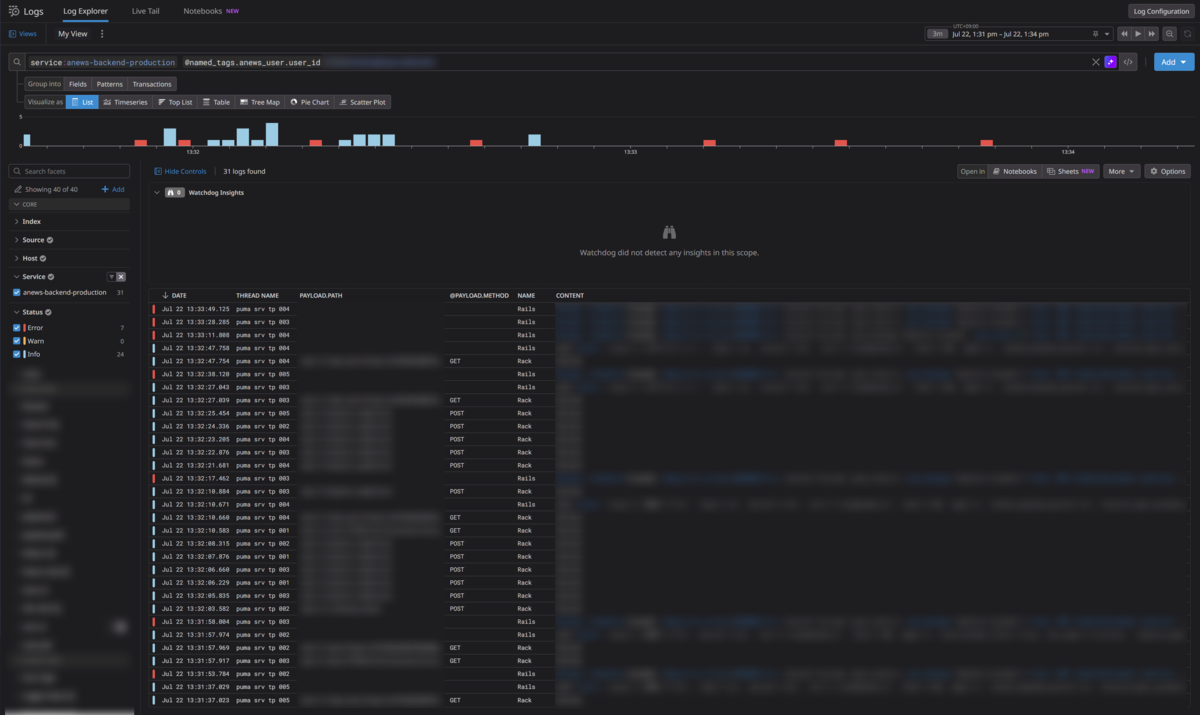
Task: Uncheck the Error status checkbox
Action: (x=17, y=328)
